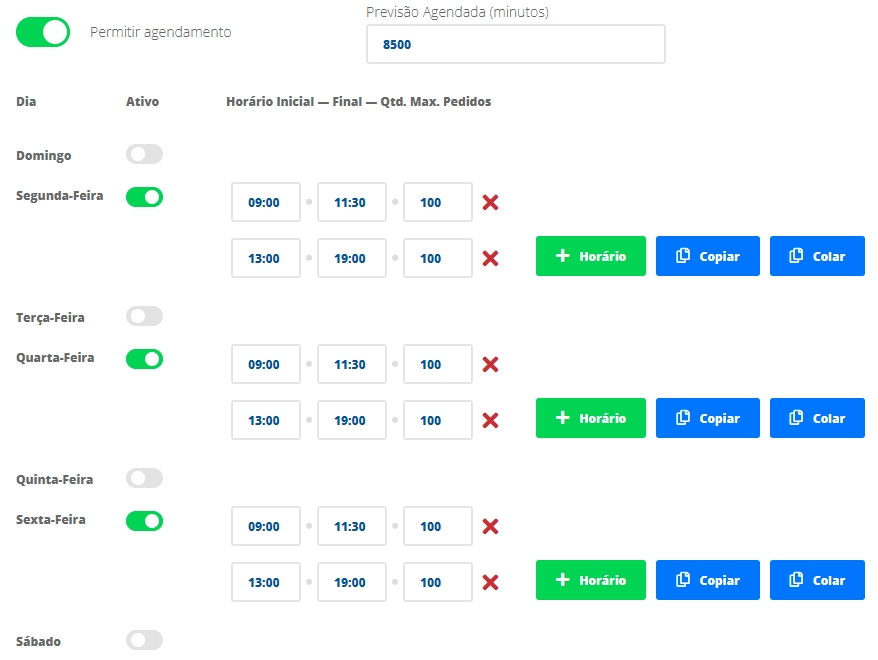
Task: Delete Quarta-Feira 13:00–19:00 time slot
Action: pyautogui.click(x=490, y=421)
